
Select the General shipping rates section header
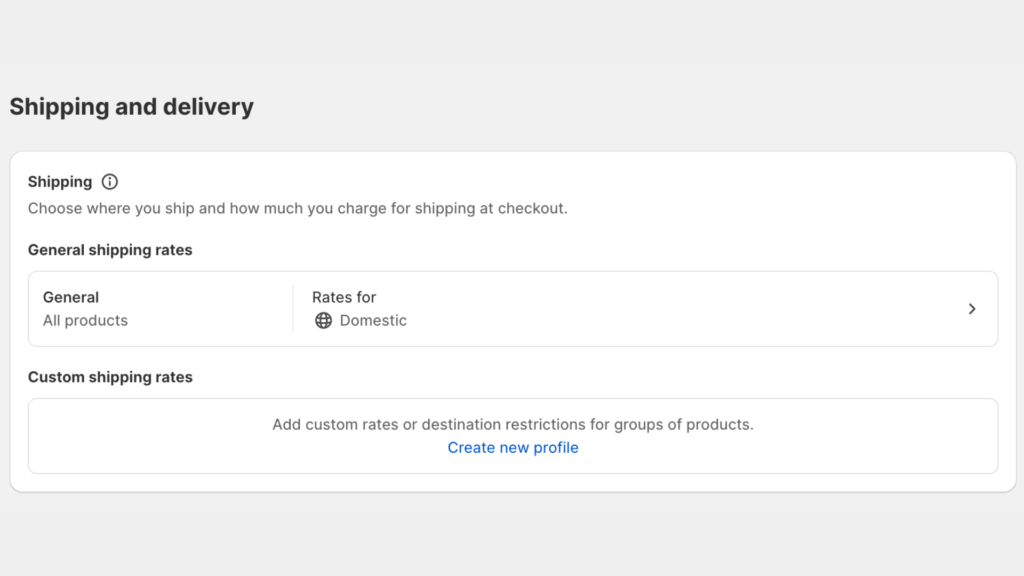click(110, 250)
